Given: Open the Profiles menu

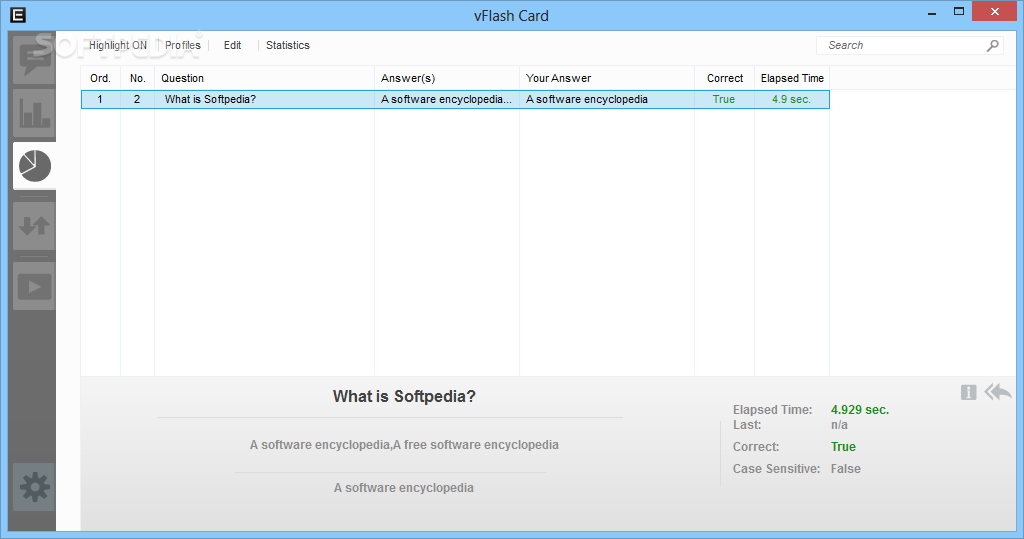Looking at the screenshot, I should 183,45.
